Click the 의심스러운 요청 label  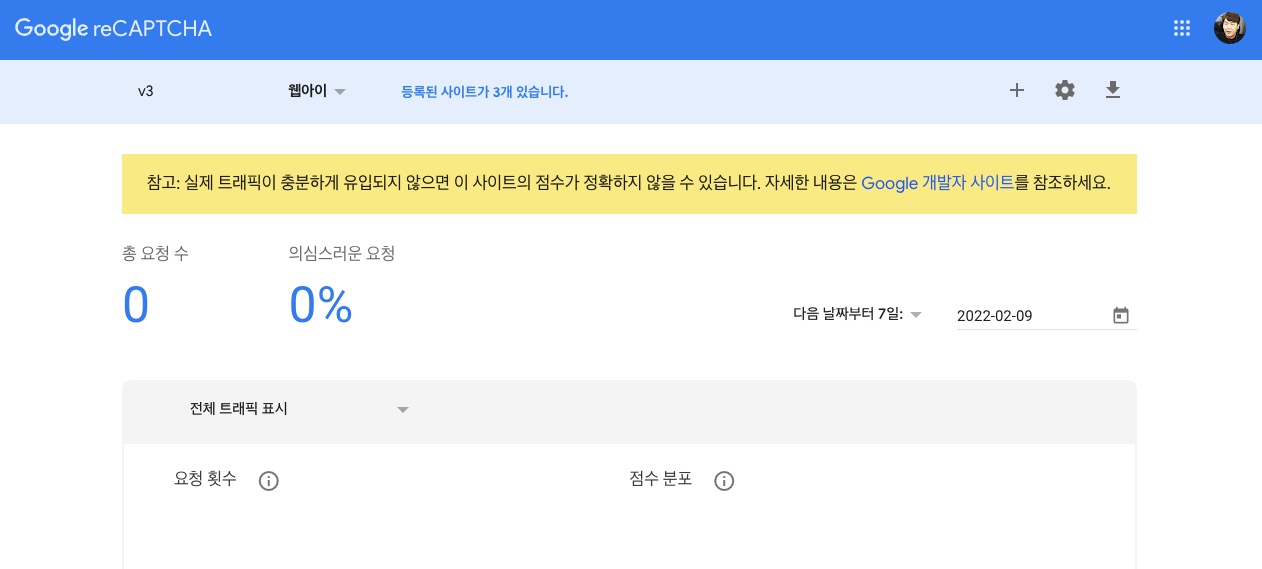(342, 254)
